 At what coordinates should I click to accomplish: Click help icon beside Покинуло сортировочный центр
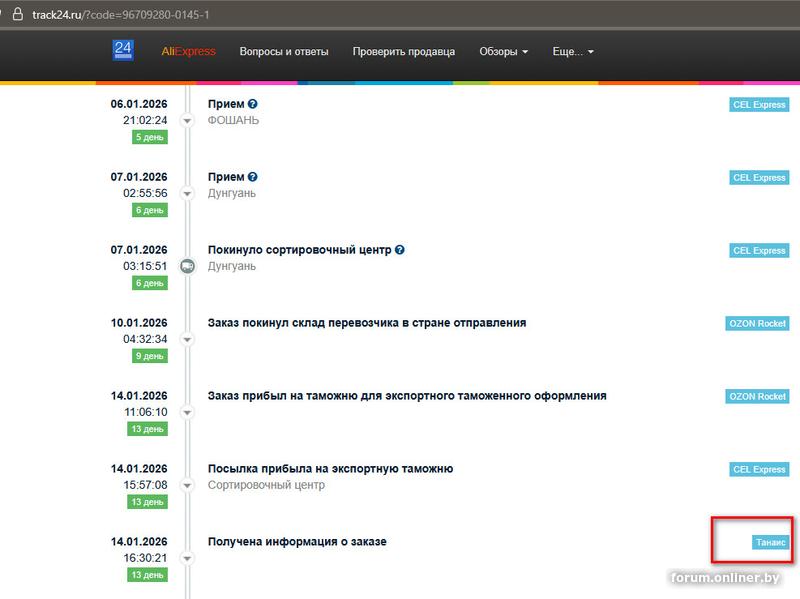pyautogui.click(x=399, y=249)
